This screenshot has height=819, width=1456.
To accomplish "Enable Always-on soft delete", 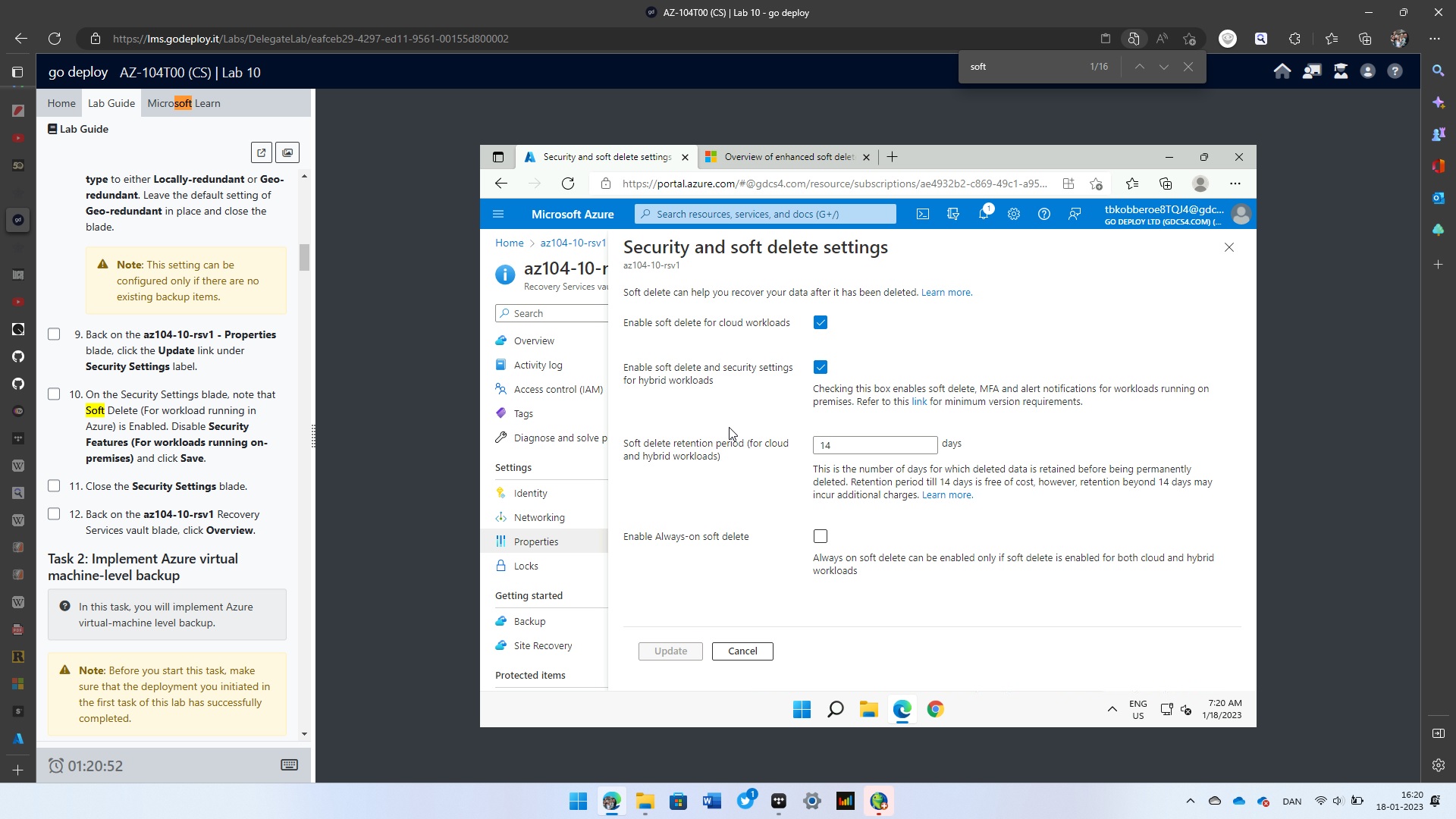I will click(x=820, y=535).
